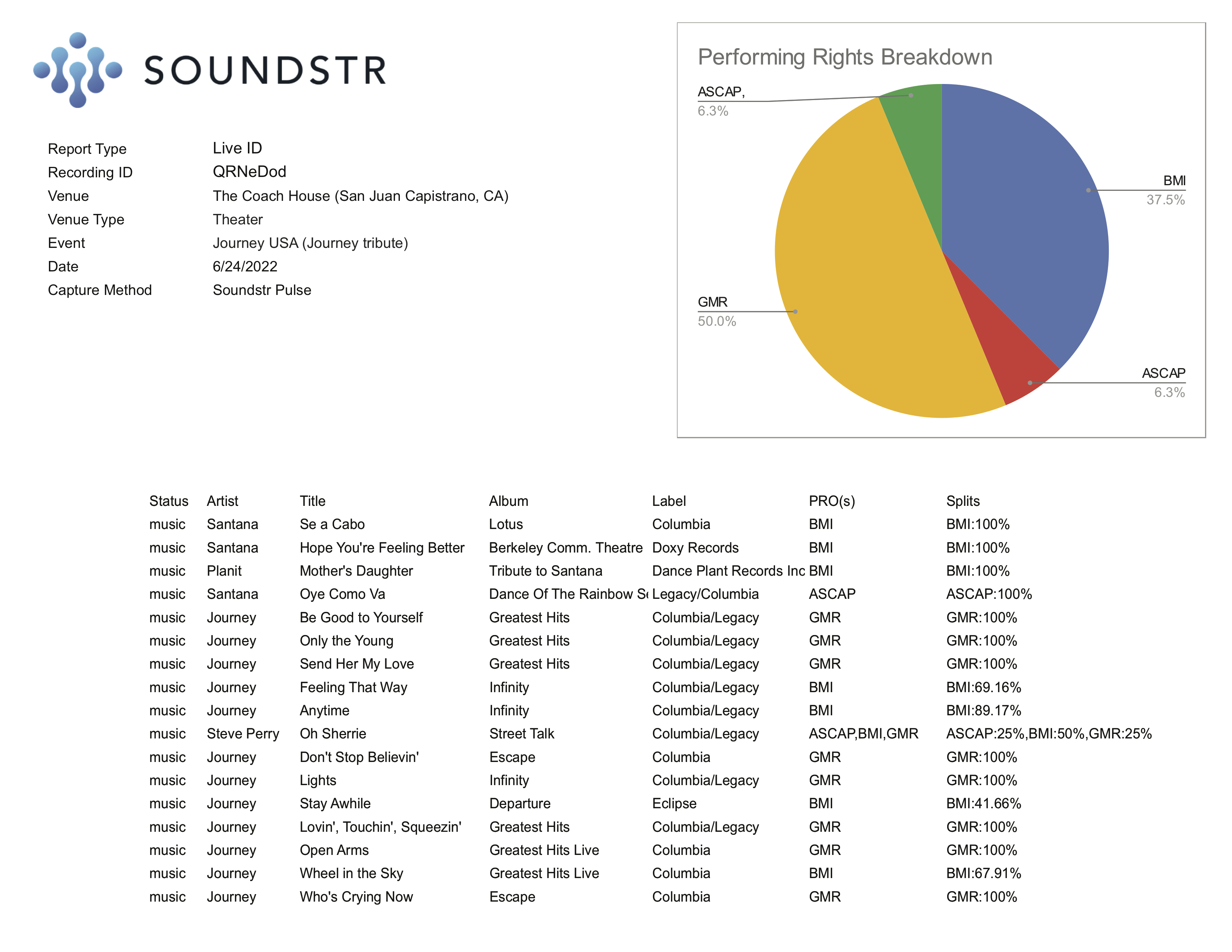Viewport: 1232px width, 952px height.
Task: Click Recording ID value QRNeDod
Action: [x=249, y=171]
